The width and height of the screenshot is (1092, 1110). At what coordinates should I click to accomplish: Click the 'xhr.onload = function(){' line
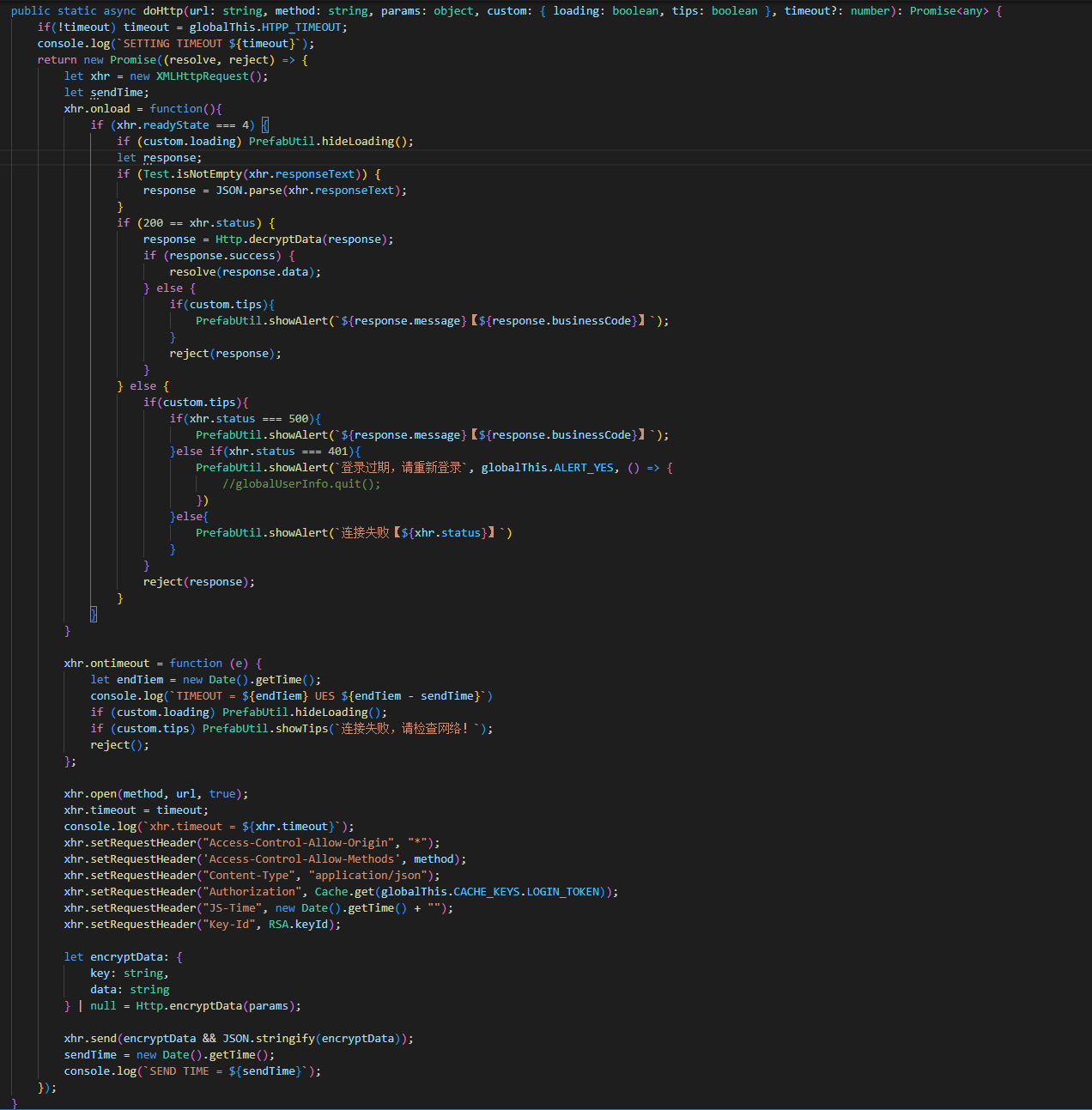pos(143,109)
